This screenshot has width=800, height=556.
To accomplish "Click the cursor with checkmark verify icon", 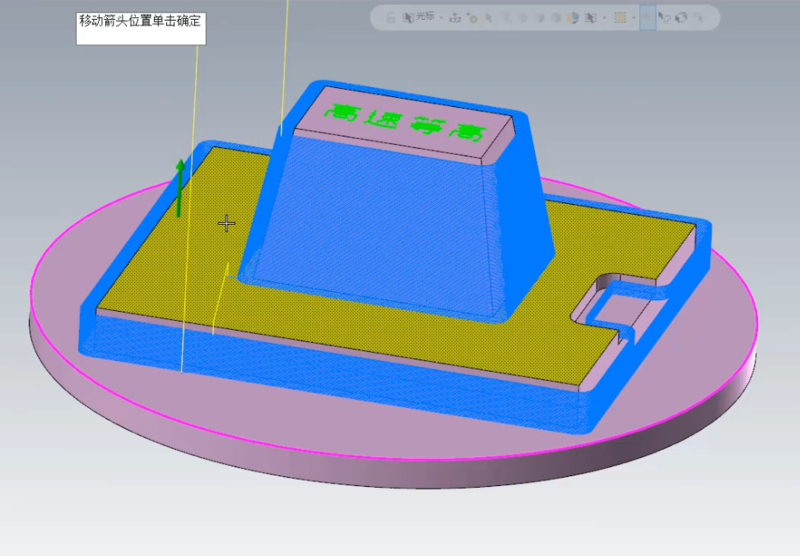I will [664, 17].
